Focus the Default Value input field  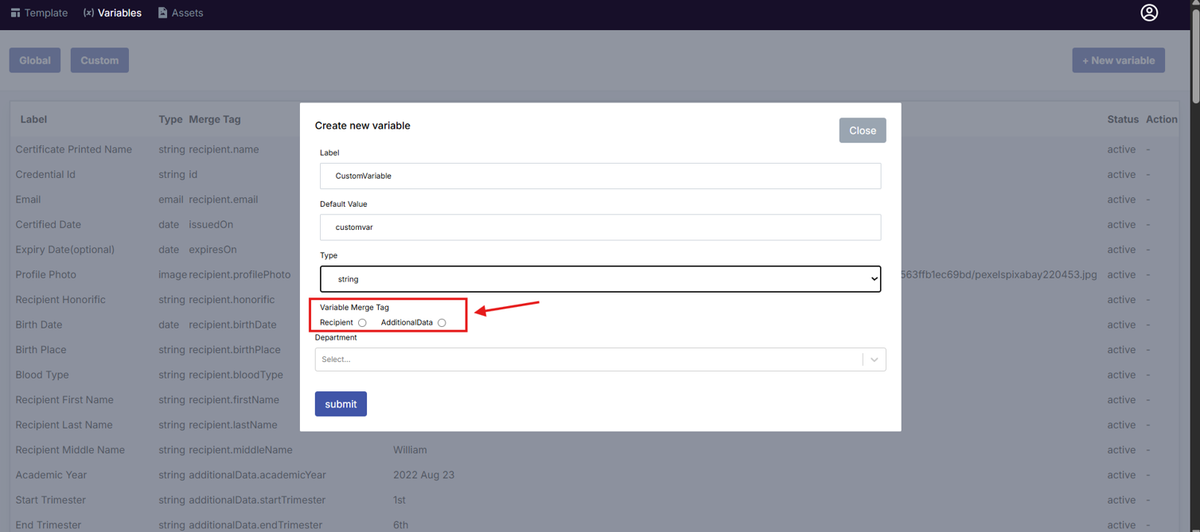(x=600, y=227)
